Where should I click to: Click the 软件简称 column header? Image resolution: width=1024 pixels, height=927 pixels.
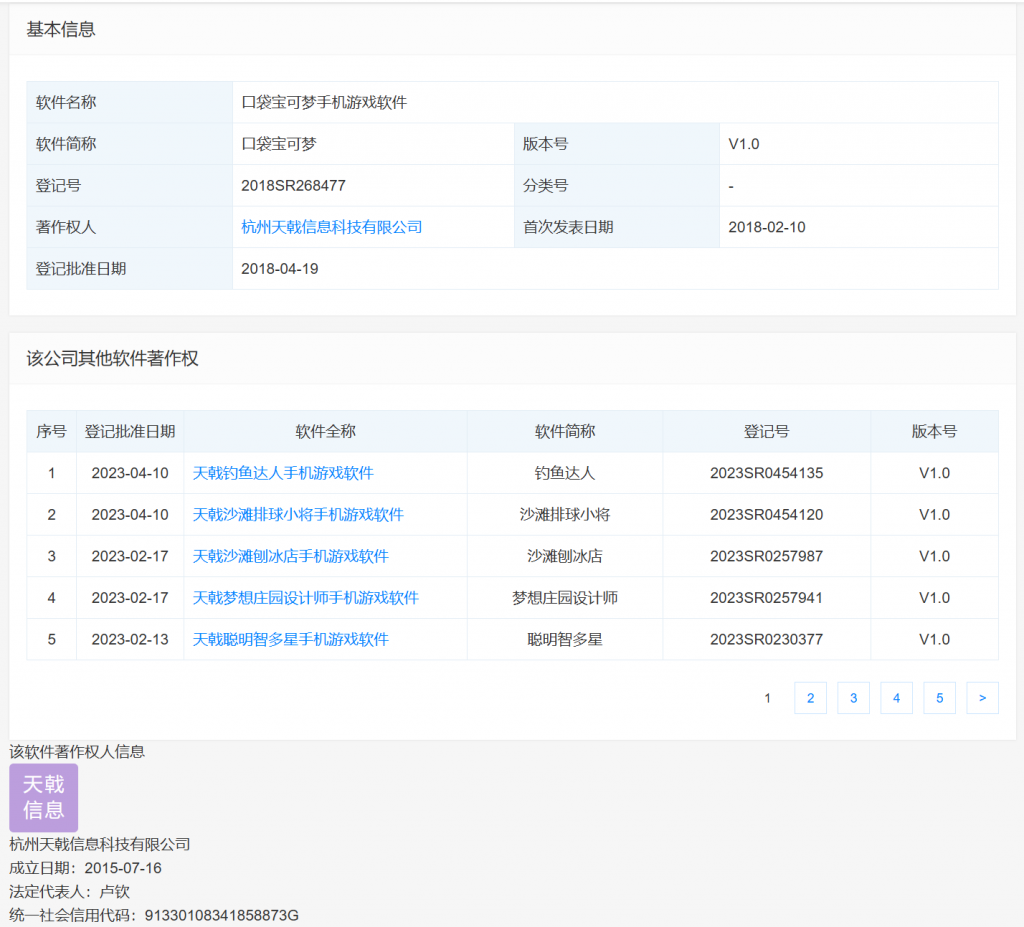(565, 432)
